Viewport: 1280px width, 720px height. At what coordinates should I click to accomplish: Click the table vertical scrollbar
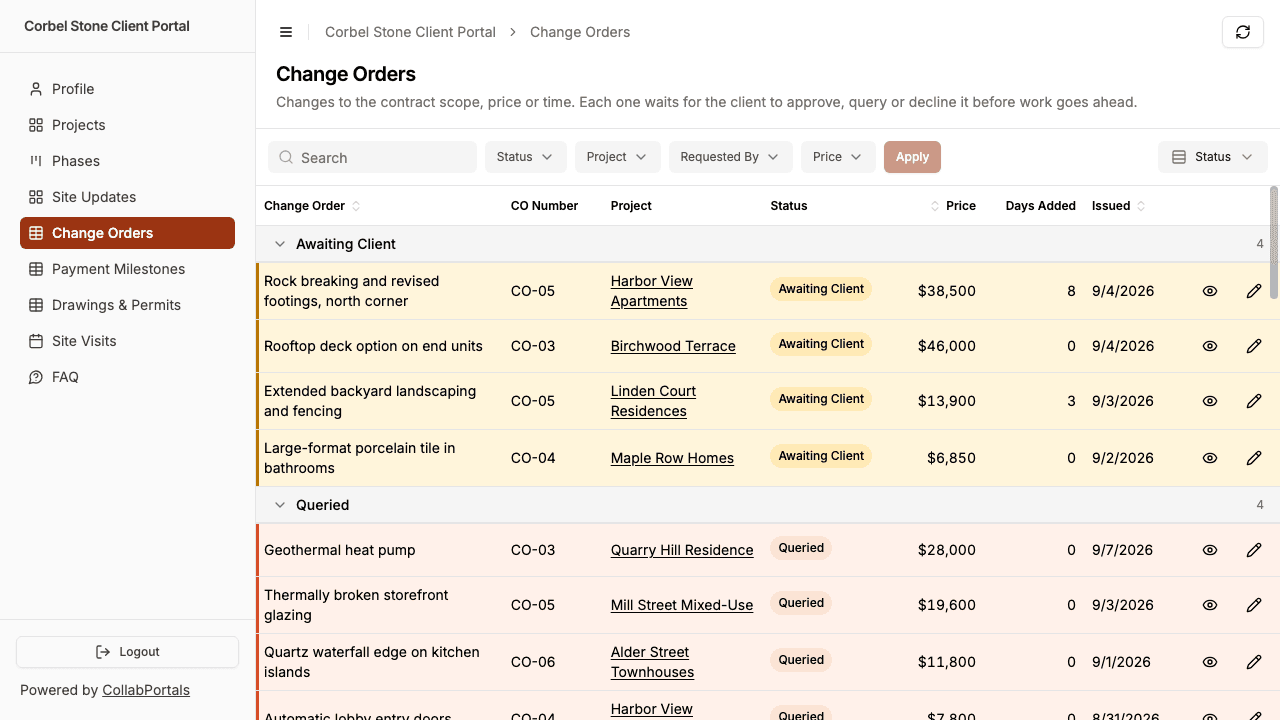1274,242
